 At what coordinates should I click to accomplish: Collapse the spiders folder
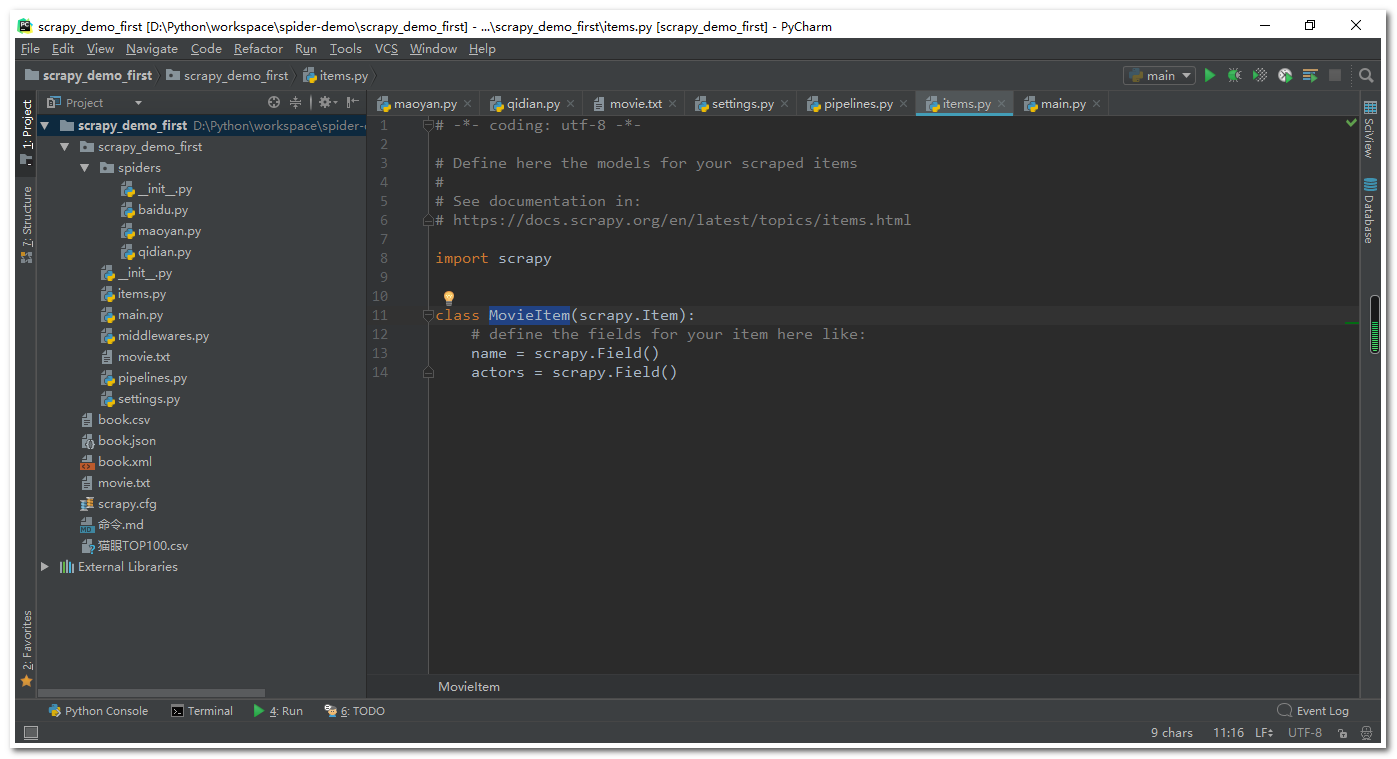85,167
